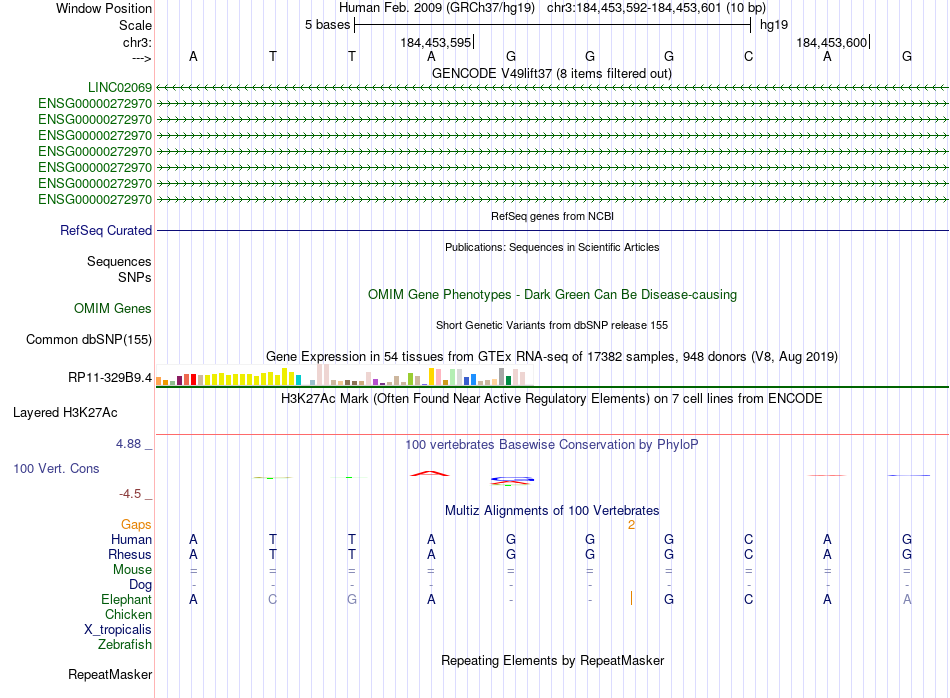The image size is (950, 698).
Task: Click Elephant row's light C base
Action: coord(273,599)
